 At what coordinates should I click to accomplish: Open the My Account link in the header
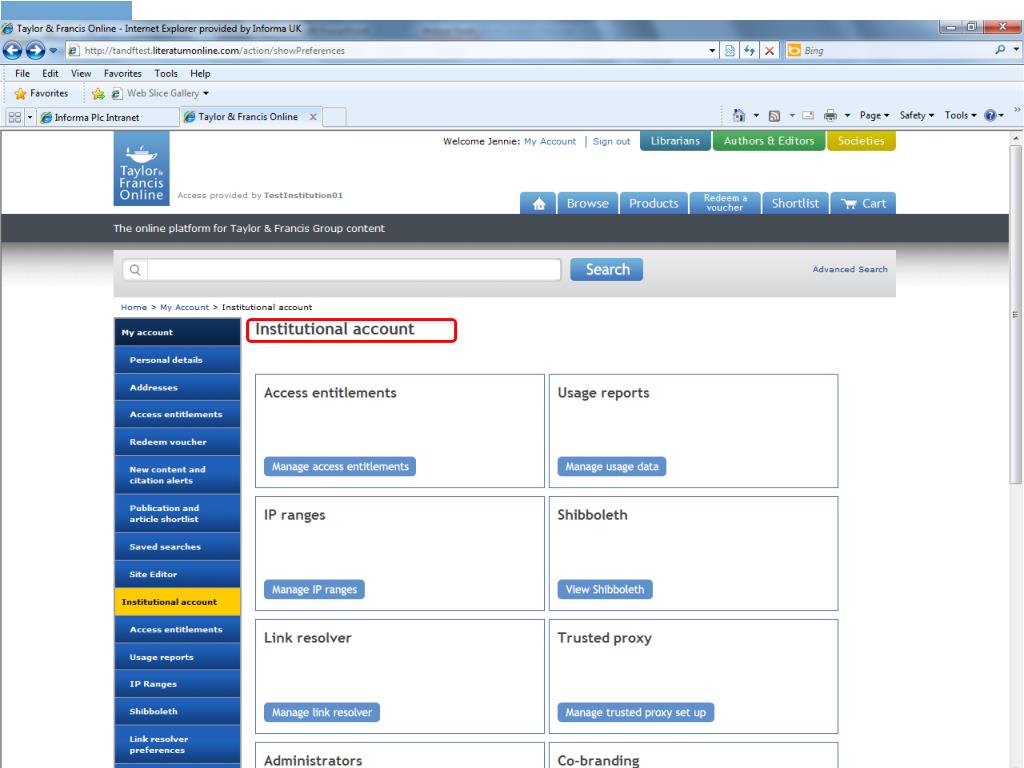pyautogui.click(x=550, y=141)
